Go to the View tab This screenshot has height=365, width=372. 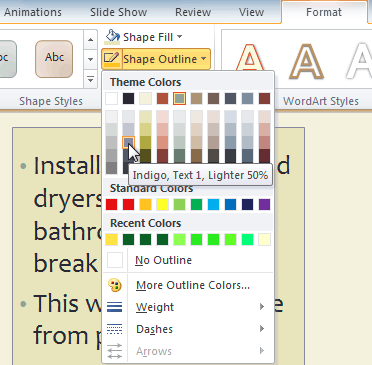(251, 12)
